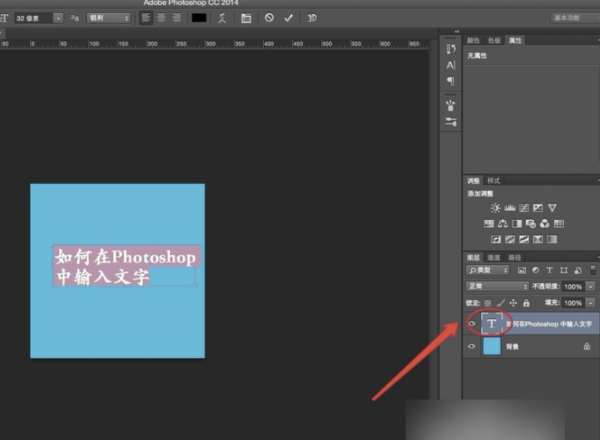Expand the opacity 100% slider dropdown
The width and height of the screenshot is (600, 440).
pyautogui.click(x=589, y=286)
